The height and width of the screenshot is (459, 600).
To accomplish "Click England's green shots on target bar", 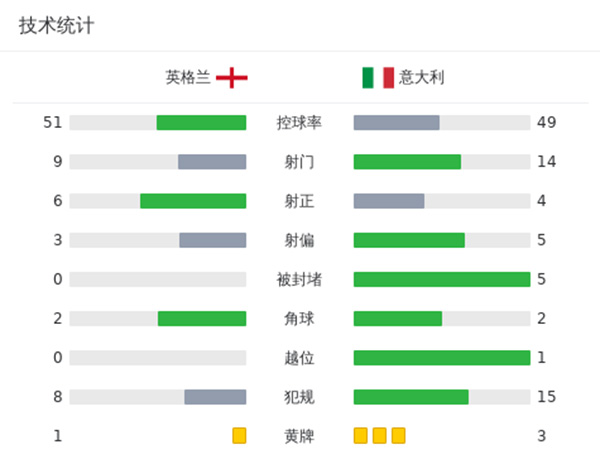I will tap(193, 201).
